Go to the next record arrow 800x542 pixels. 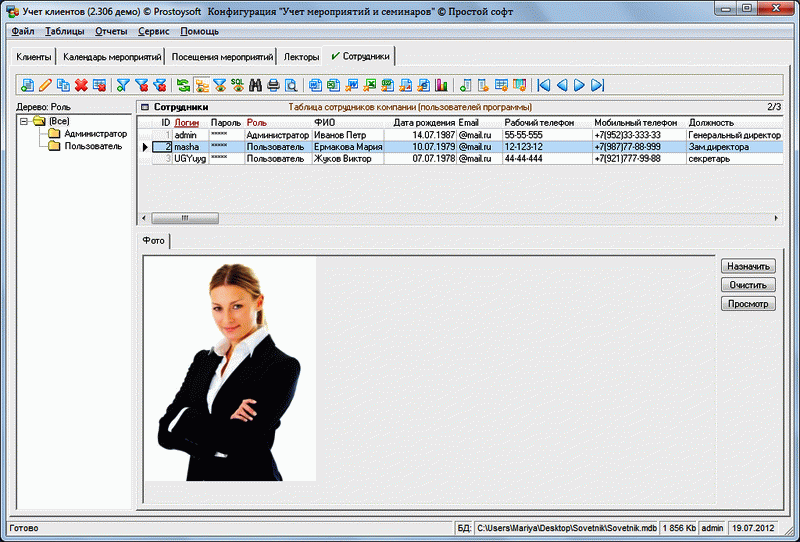[580, 85]
